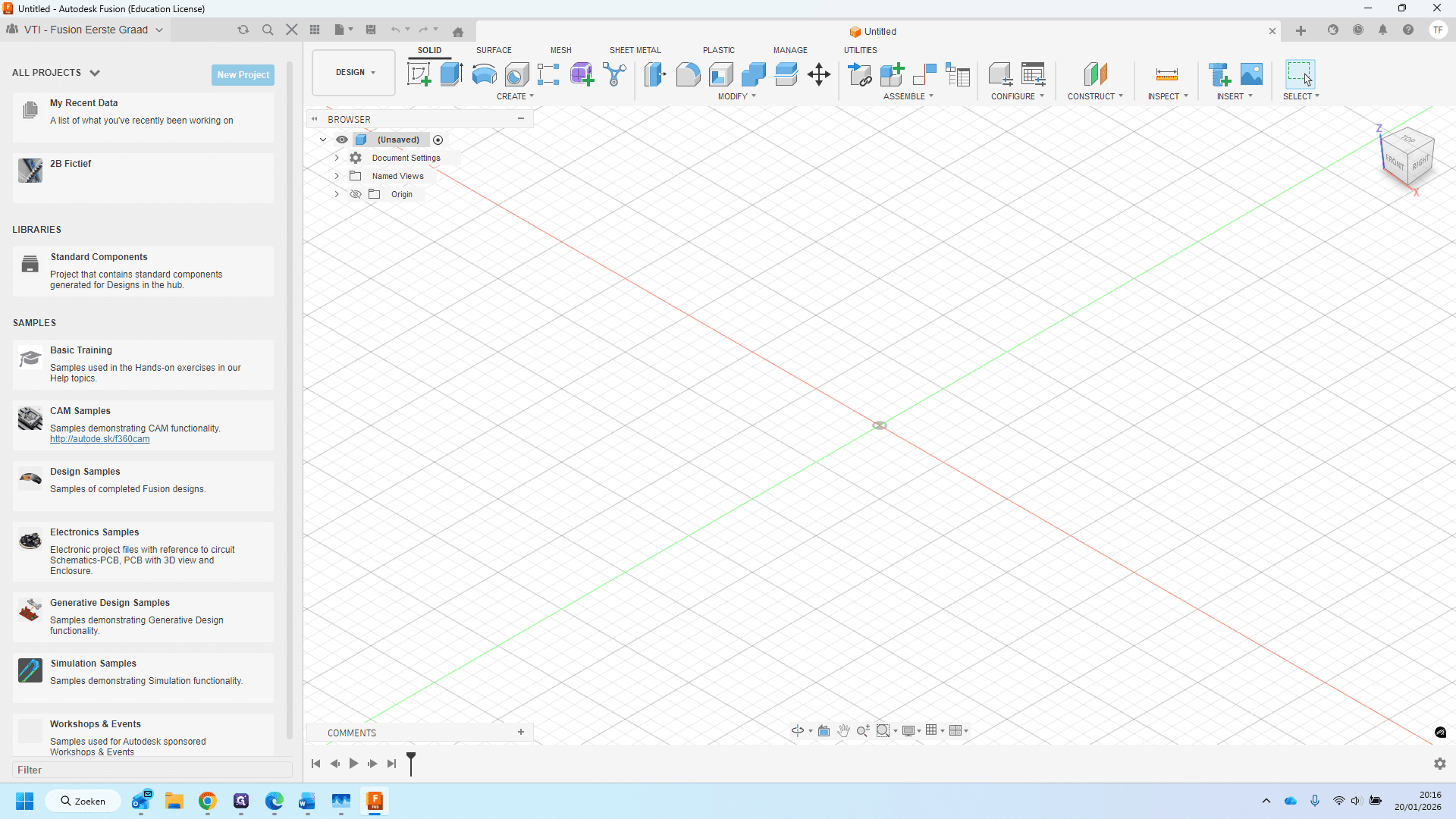Click the Create Form purple icon
1456x819 pixels.
[x=582, y=74]
